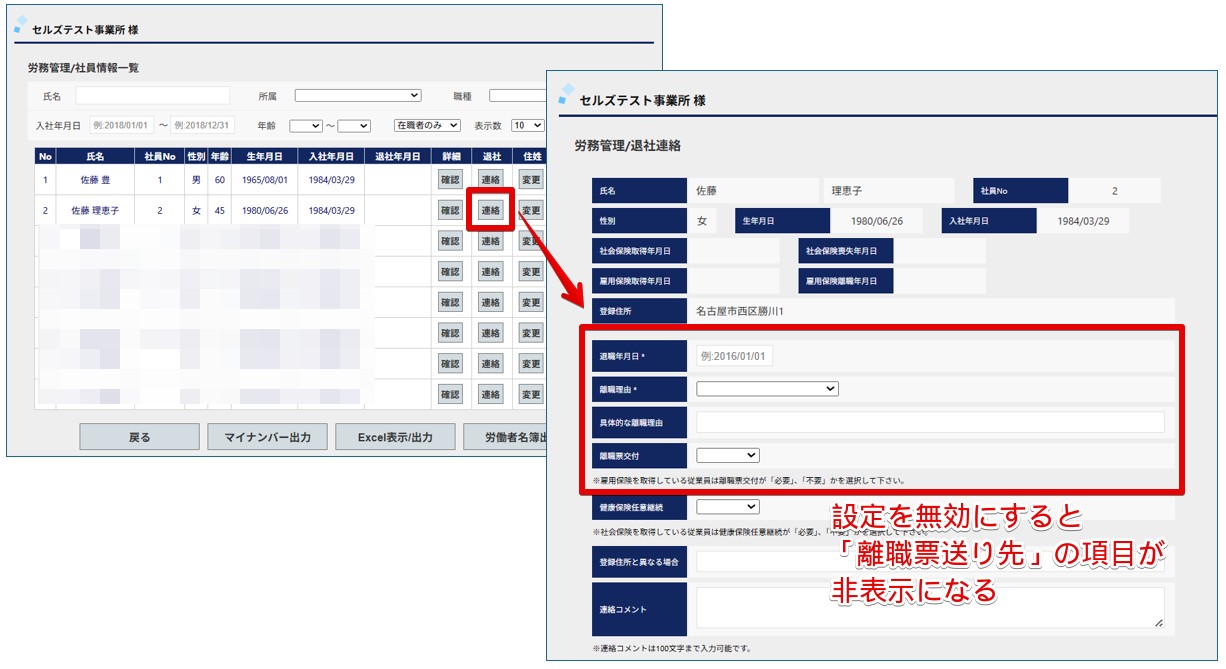Click the 入社年月日 end date field 例:2018/12/31
The image size is (1226, 669).
click(202, 125)
